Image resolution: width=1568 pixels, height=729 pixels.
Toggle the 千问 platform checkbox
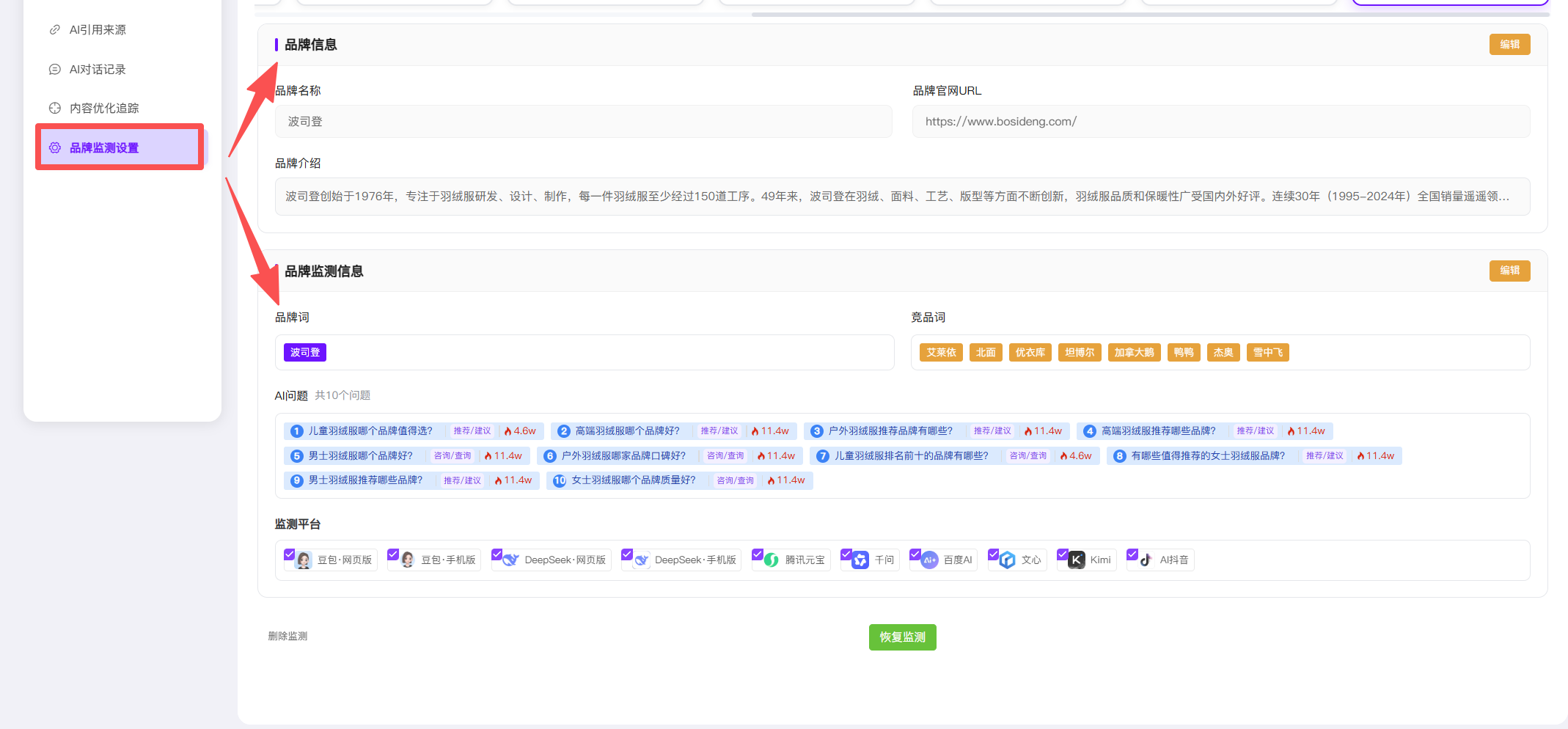coord(846,554)
